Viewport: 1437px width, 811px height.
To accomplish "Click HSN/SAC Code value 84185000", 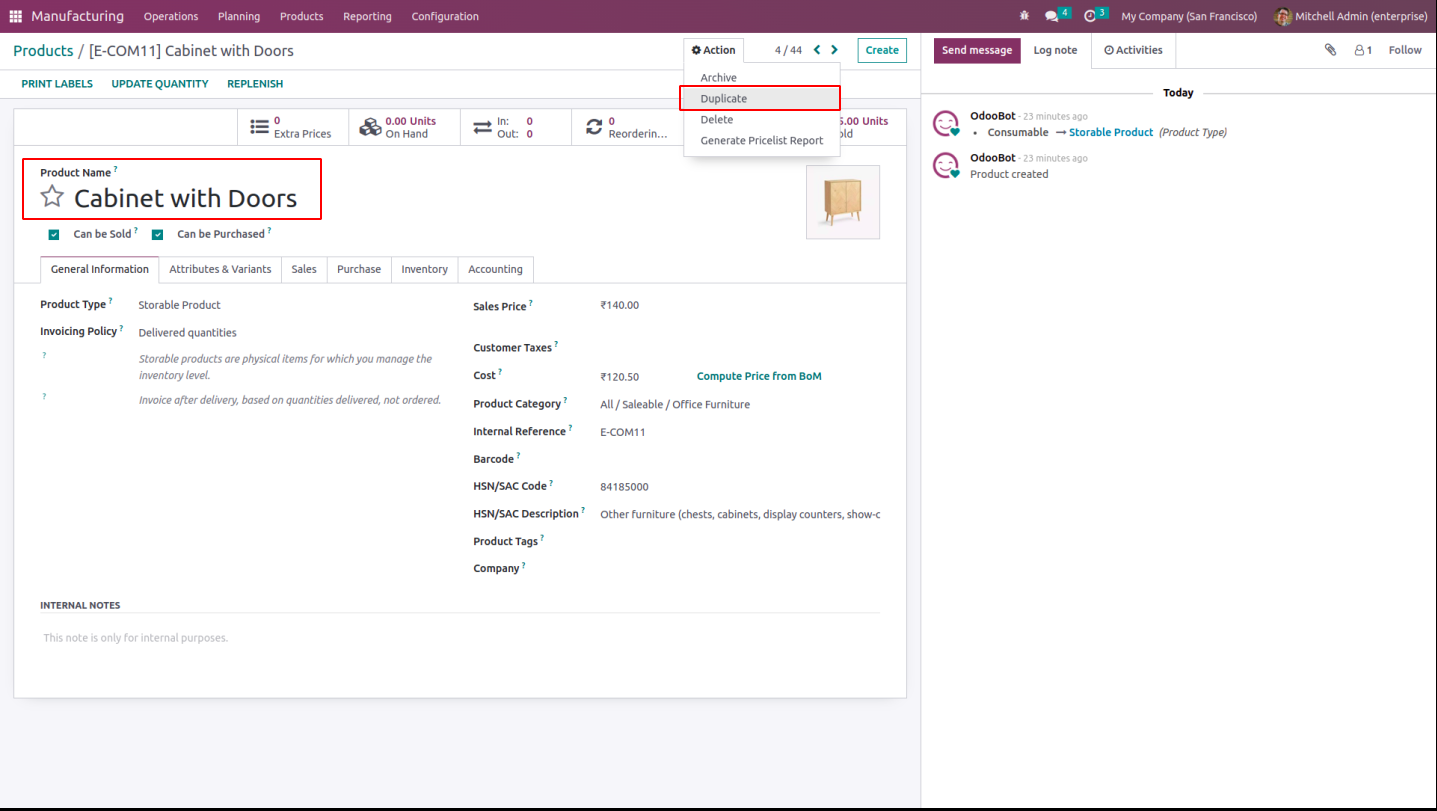I will point(624,487).
